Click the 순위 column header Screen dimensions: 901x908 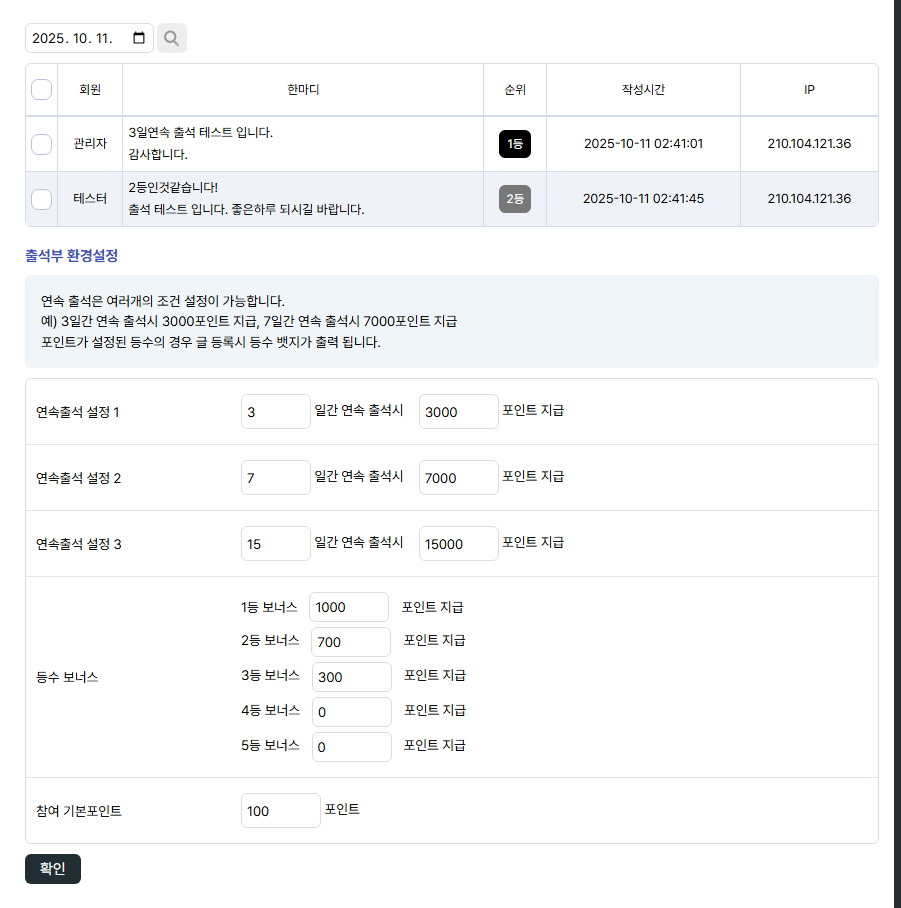click(515, 90)
